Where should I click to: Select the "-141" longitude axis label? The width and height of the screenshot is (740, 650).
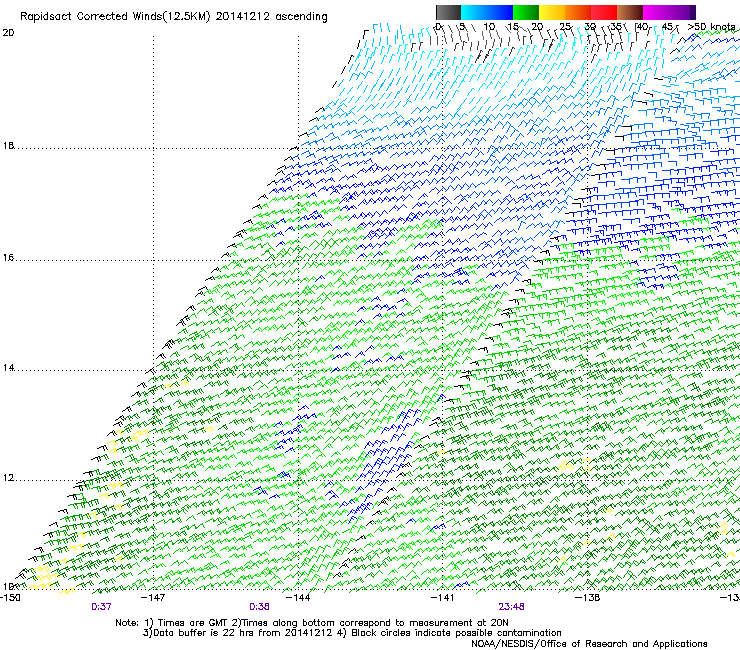[443, 598]
